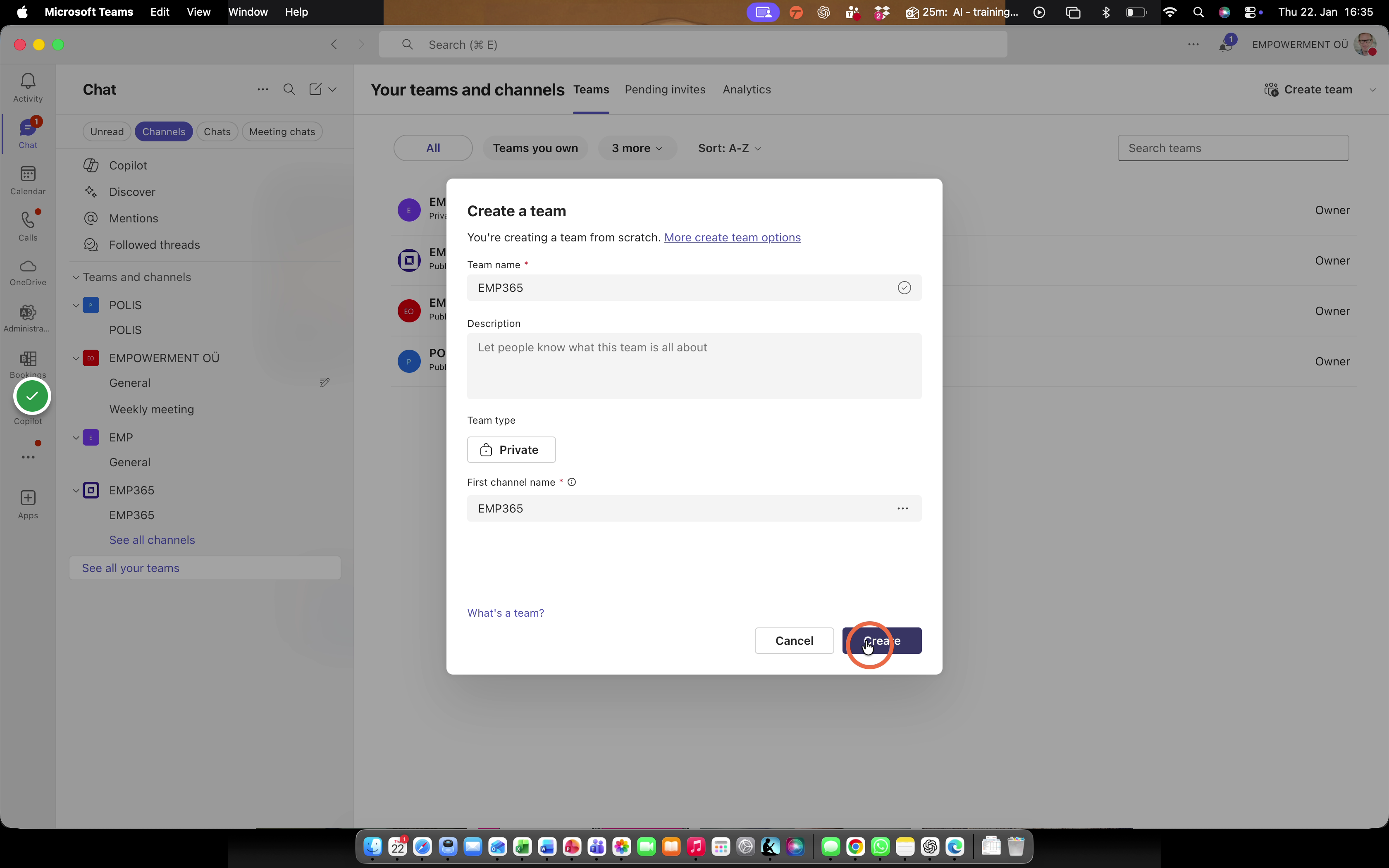This screenshot has width=1389, height=868.
Task: Open the Window menu in the menu bar
Action: coord(248,12)
